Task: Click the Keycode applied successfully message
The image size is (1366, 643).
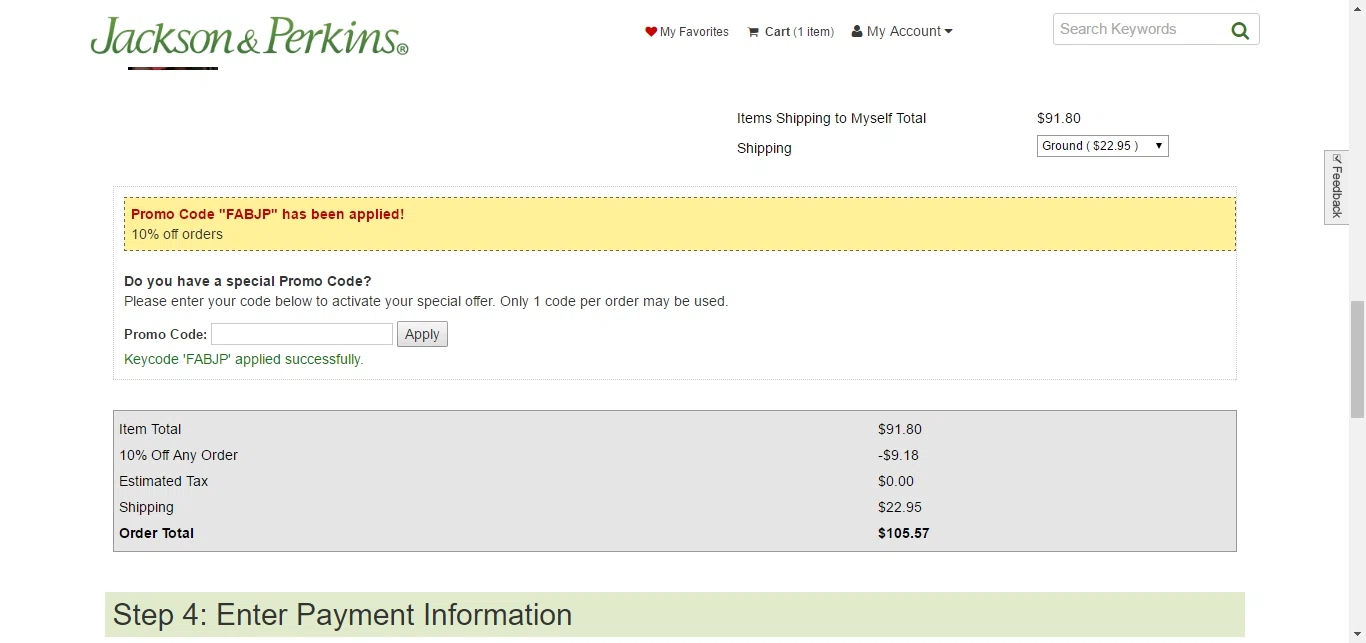Action: click(x=244, y=359)
